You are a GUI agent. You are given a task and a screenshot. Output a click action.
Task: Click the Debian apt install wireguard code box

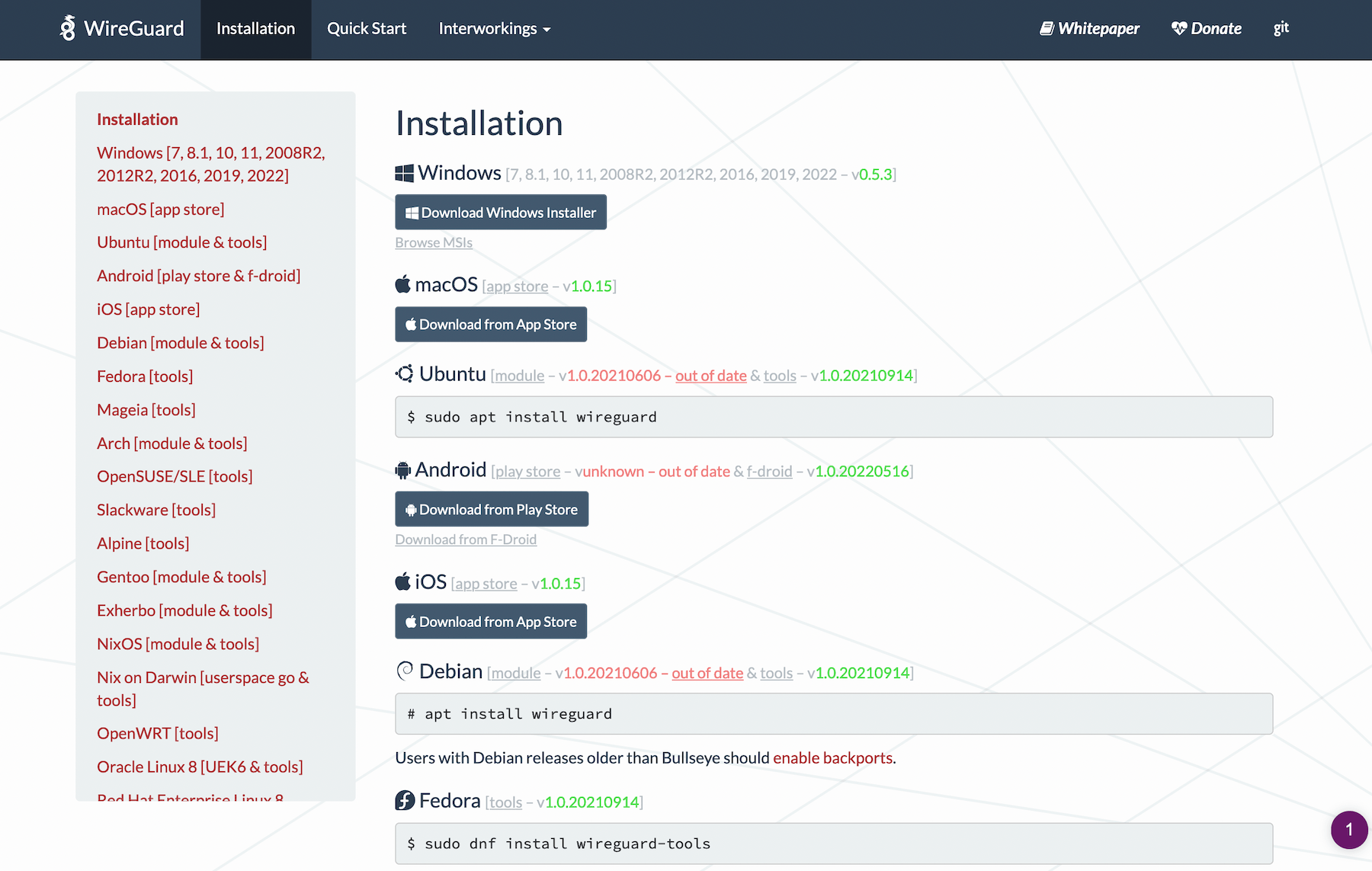(x=834, y=714)
